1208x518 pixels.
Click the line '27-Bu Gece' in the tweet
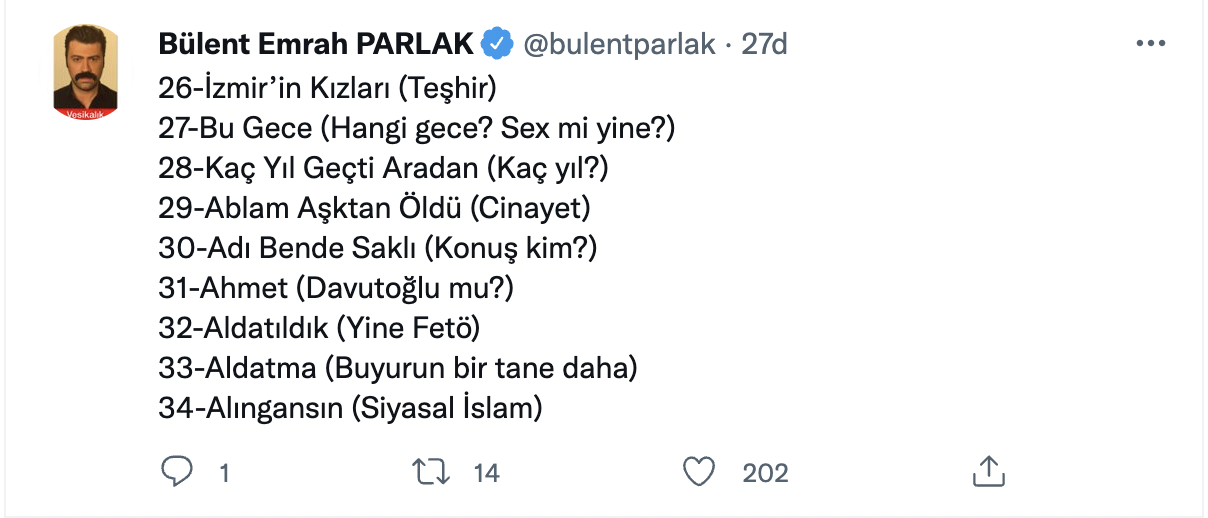click(417, 128)
